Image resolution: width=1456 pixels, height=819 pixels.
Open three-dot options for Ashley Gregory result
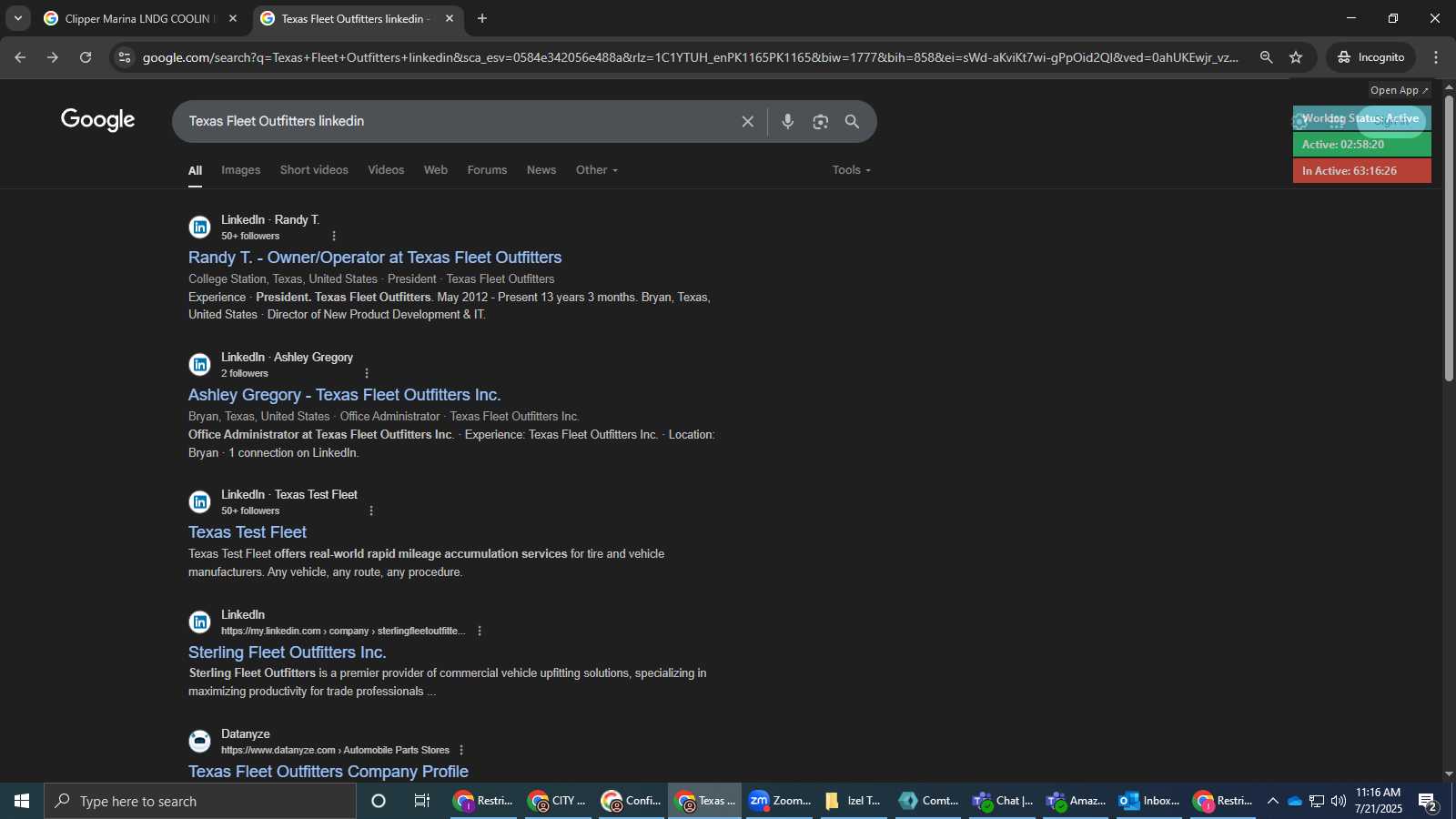(367, 373)
